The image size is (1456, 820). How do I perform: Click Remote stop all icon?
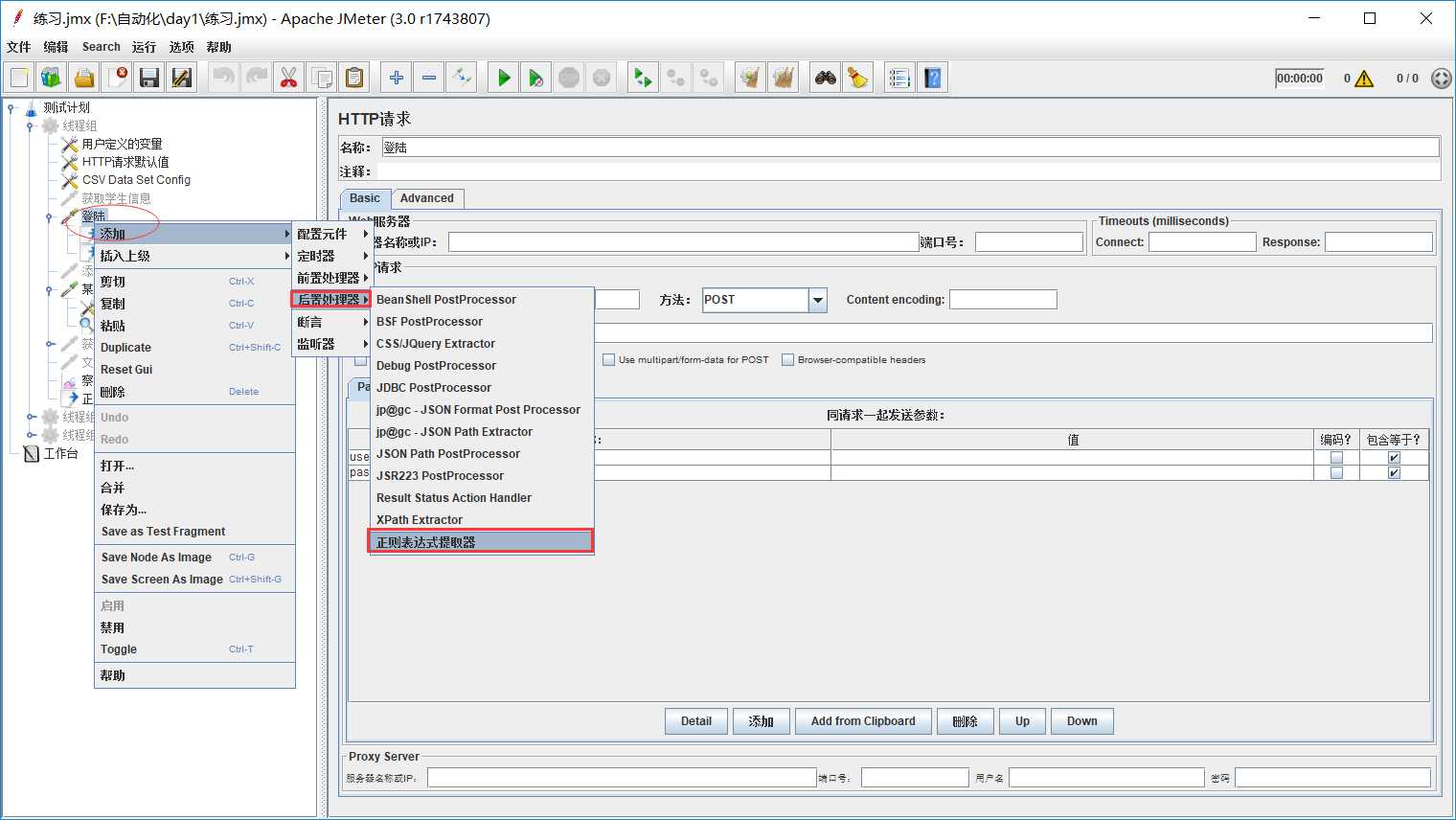[x=675, y=78]
